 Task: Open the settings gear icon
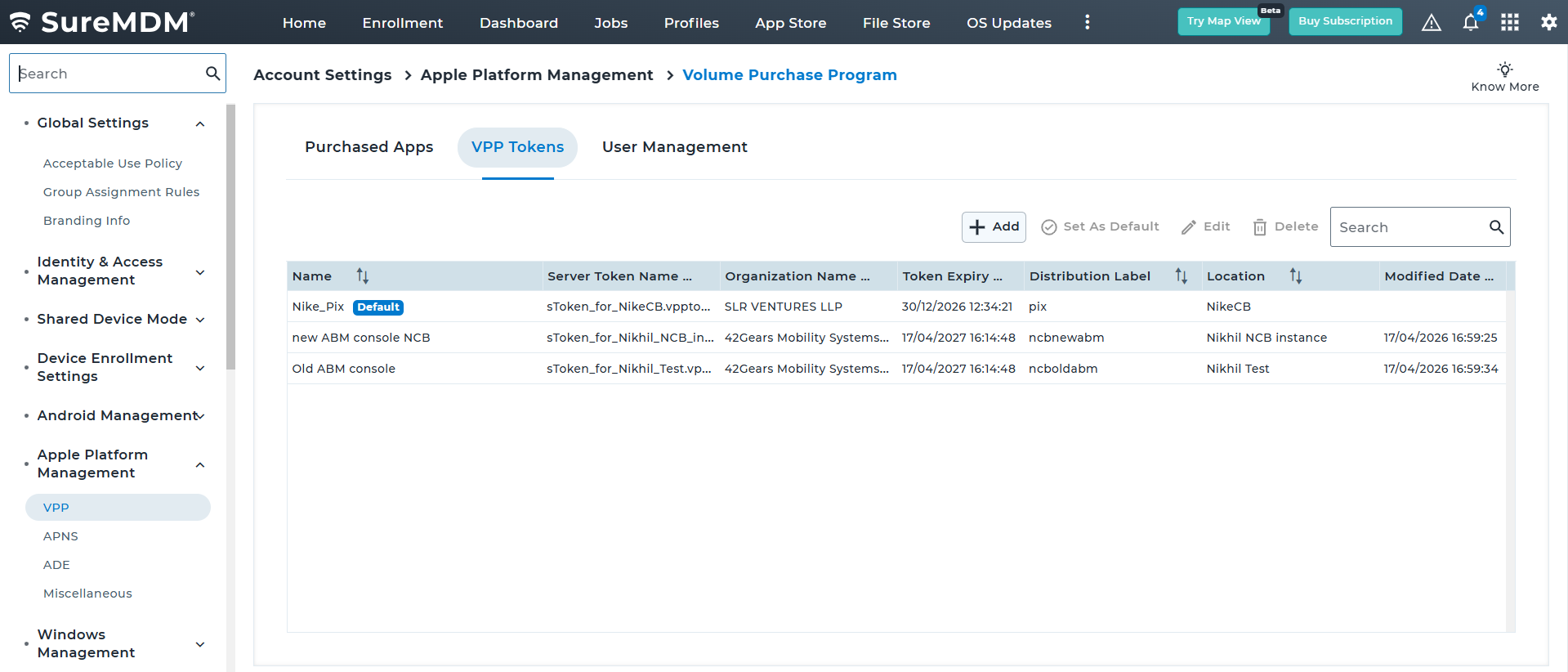1548,23
